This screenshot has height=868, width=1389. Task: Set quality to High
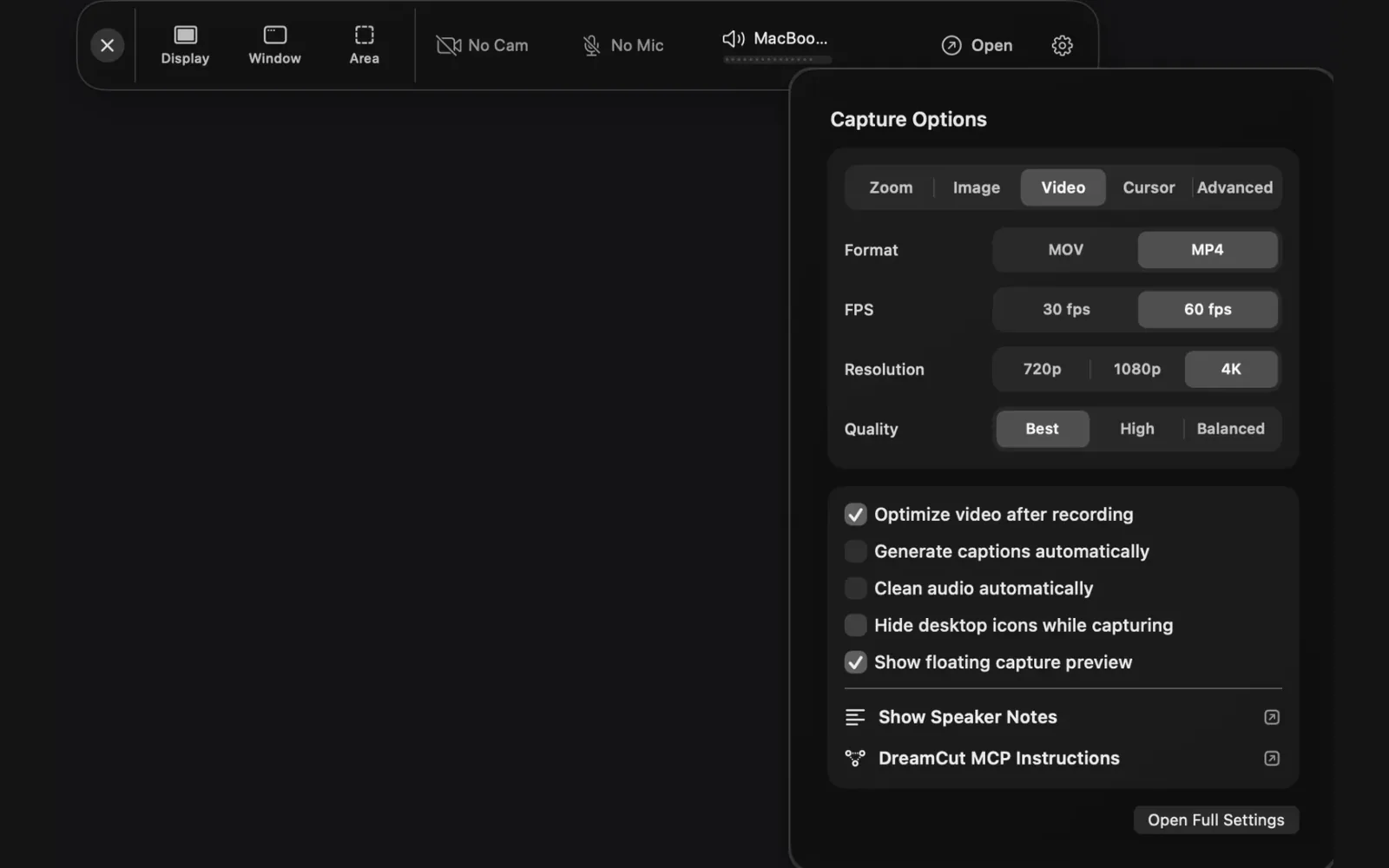[x=1136, y=429]
